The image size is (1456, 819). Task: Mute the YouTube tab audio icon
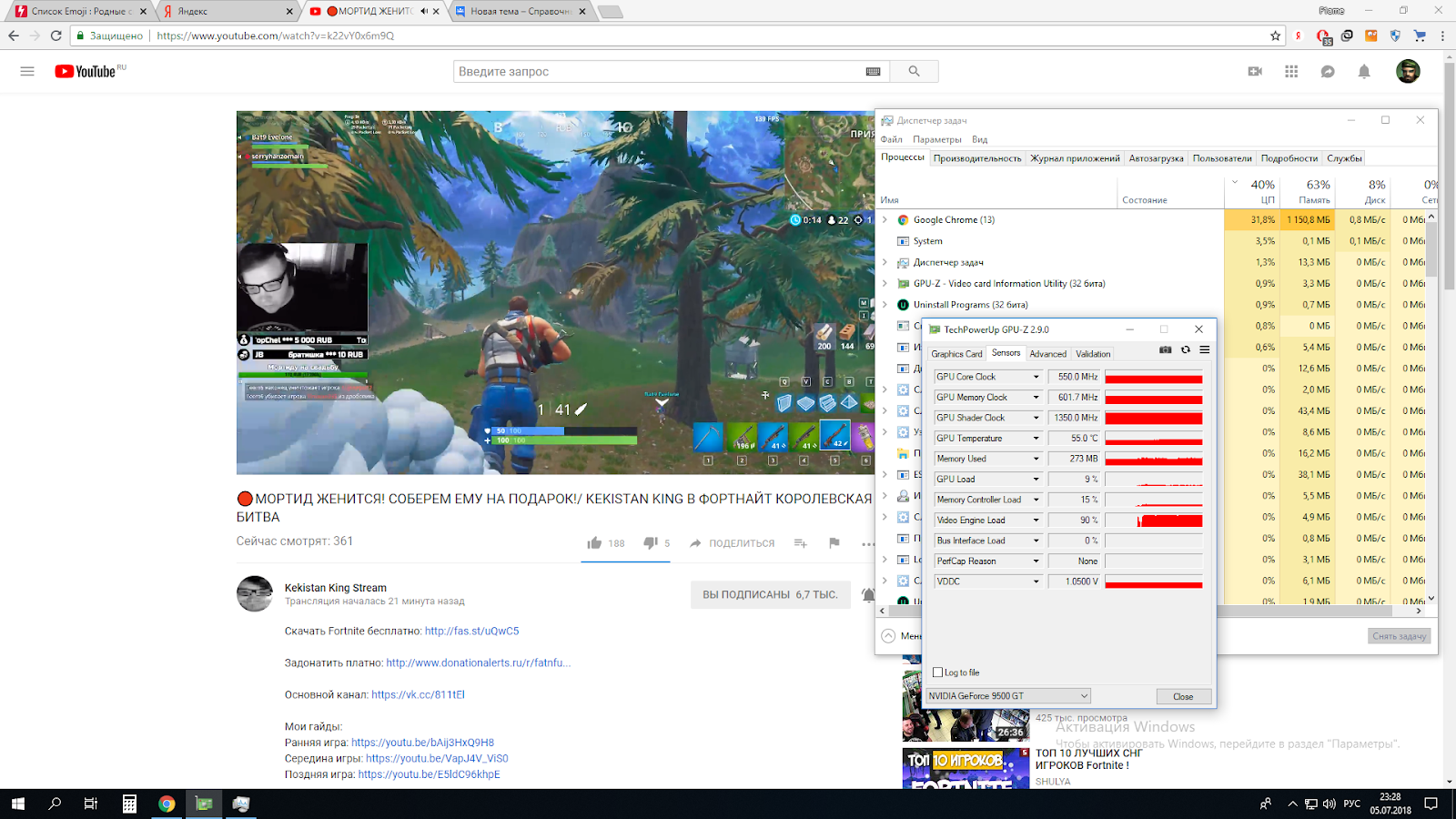(424, 11)
